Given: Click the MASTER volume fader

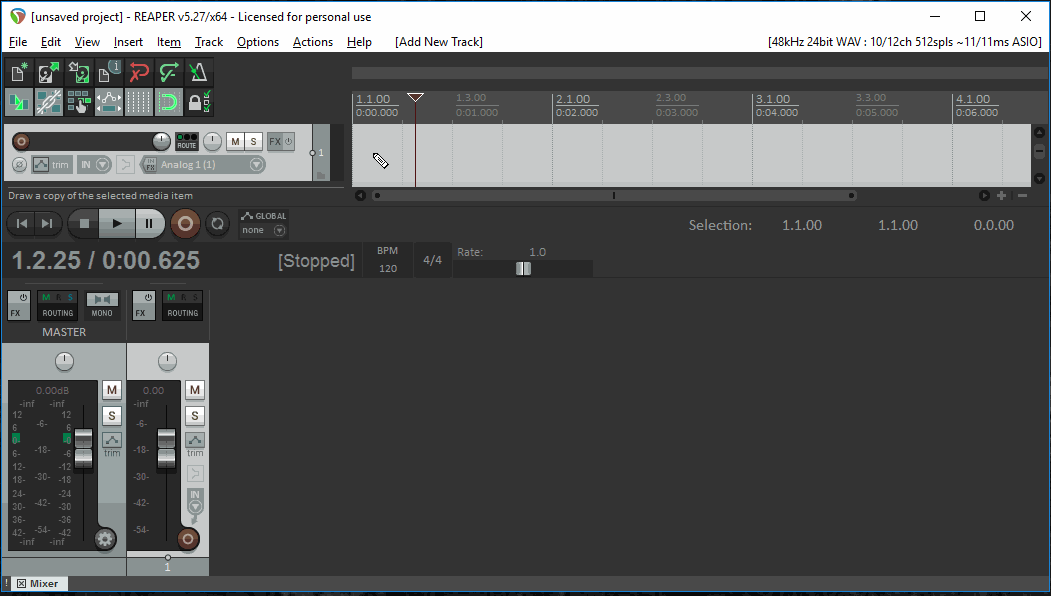Looking at the screenshot, I should (x=83, y=448).
